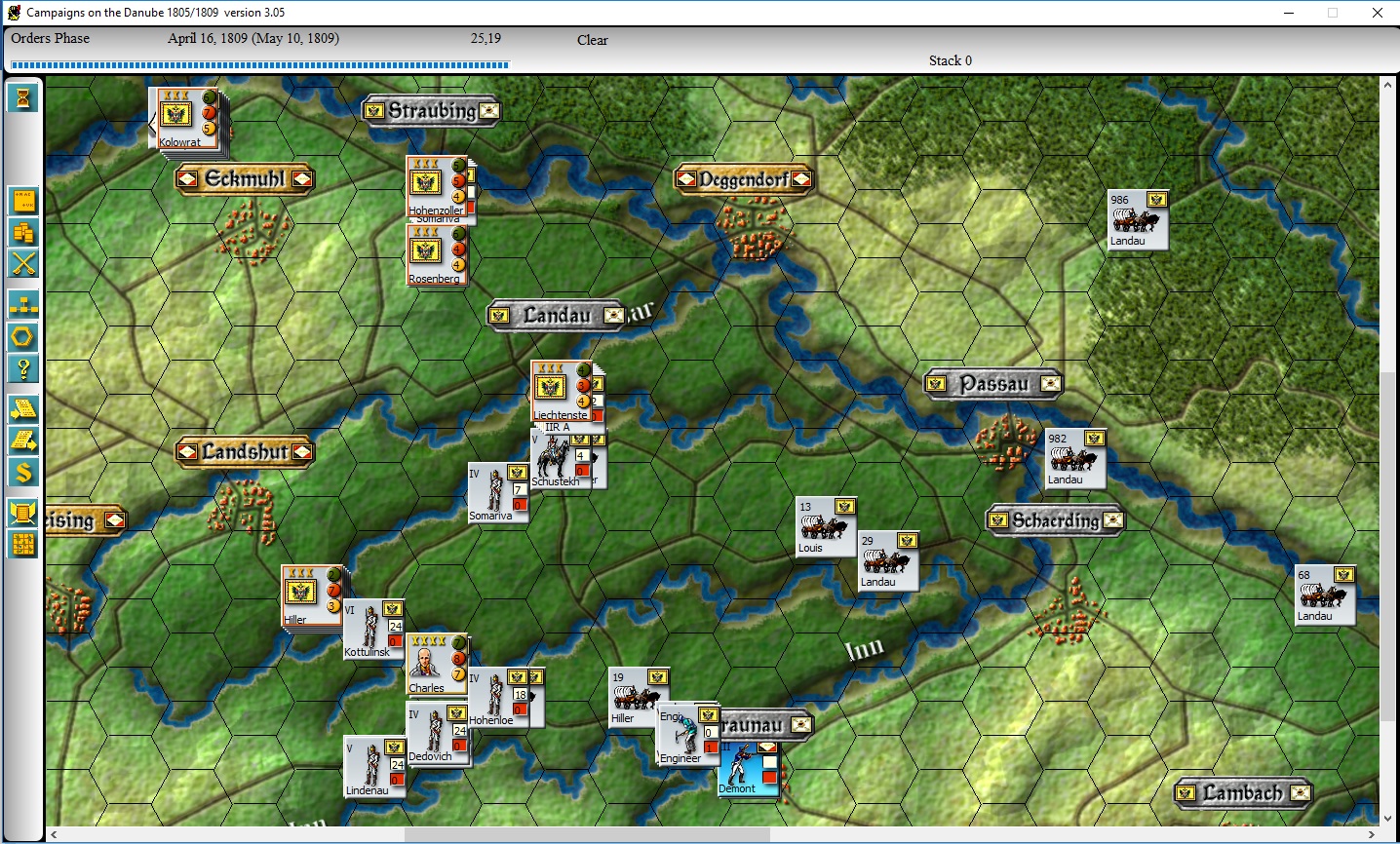Image resolution: width=1400 pixels, height=844 pixels.
Task: Click the crossed swords toolbar icon
Action: click(x=23, y=263)
